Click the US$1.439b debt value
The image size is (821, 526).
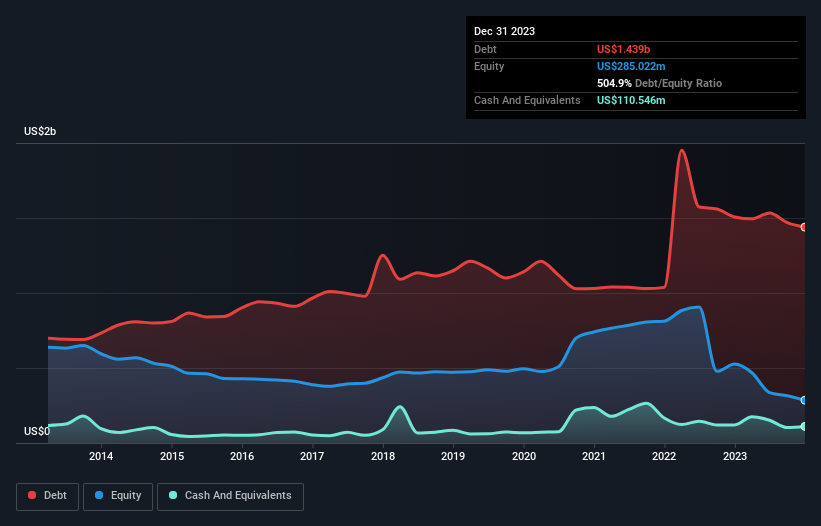click(623, 49)
